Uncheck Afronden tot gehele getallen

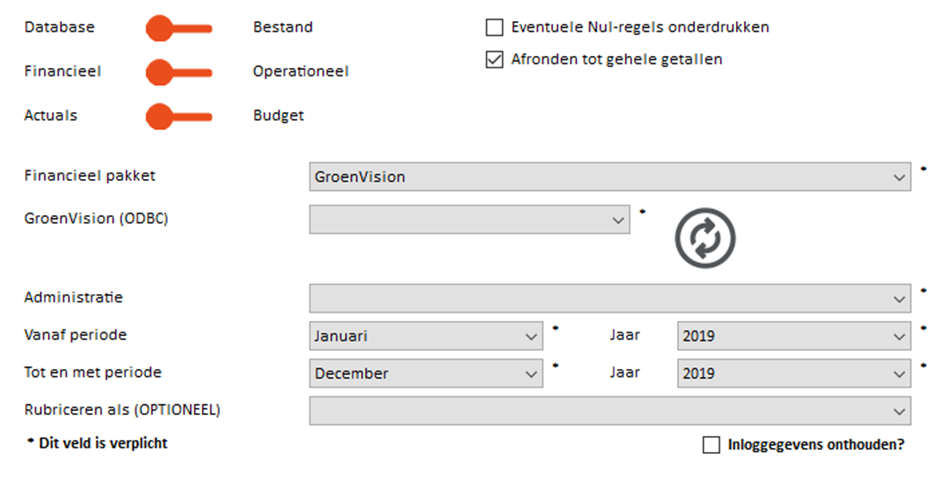(494, 60)
